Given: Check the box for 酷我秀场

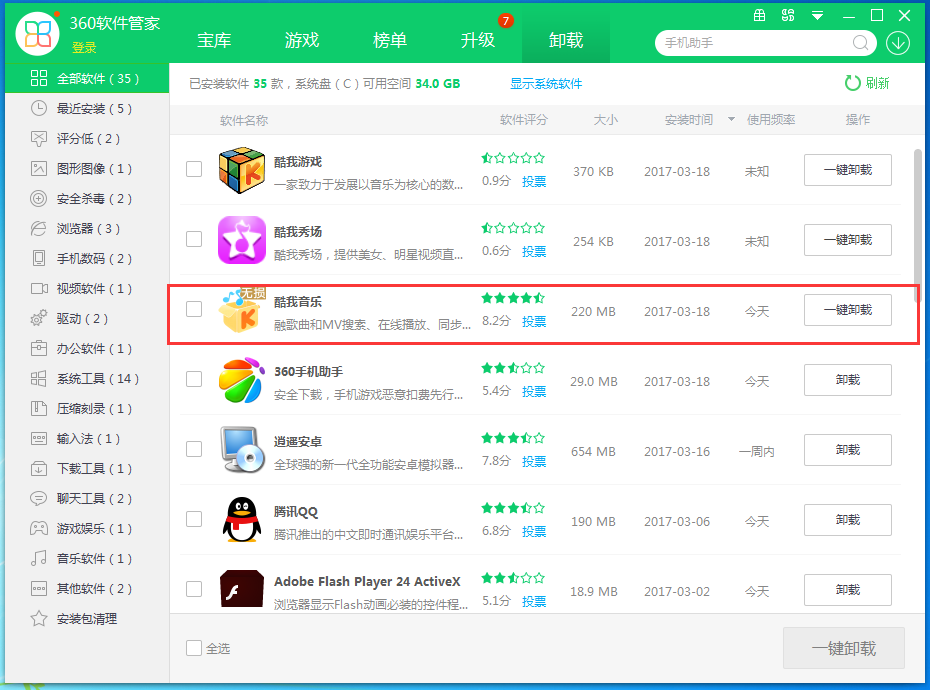Looking at the screenshot, I should [x=194, y=239].
